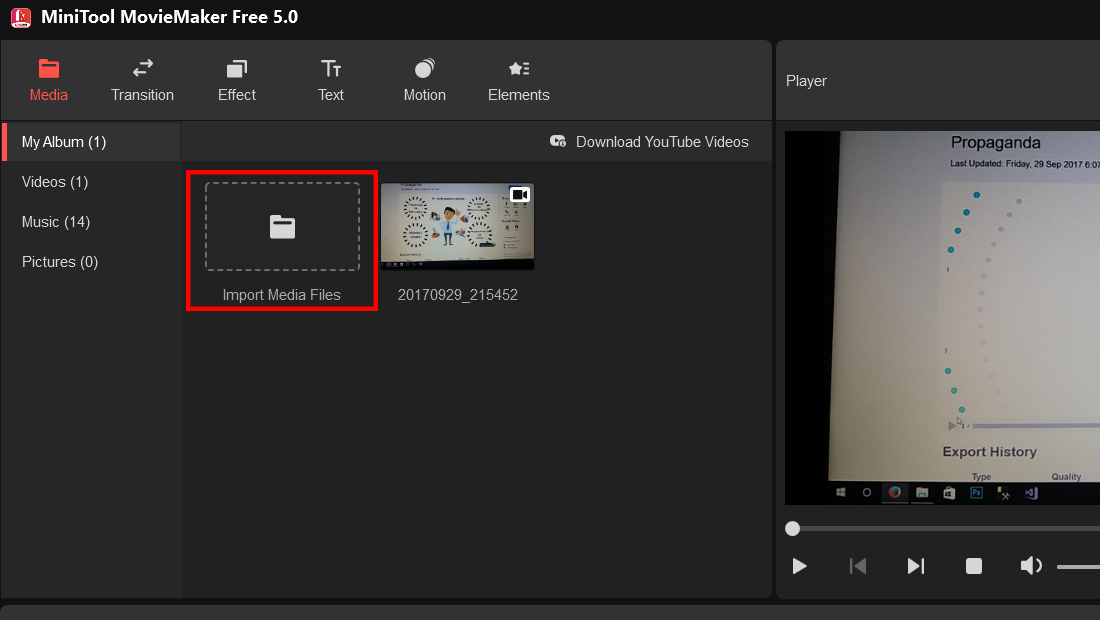
Task: Click the player seek bar handle
Action: coord(793,529)
